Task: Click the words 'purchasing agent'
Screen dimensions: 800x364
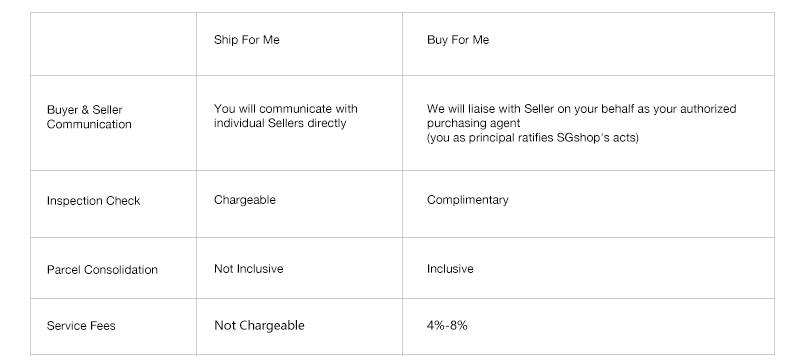Action: [x=473, y=123]
